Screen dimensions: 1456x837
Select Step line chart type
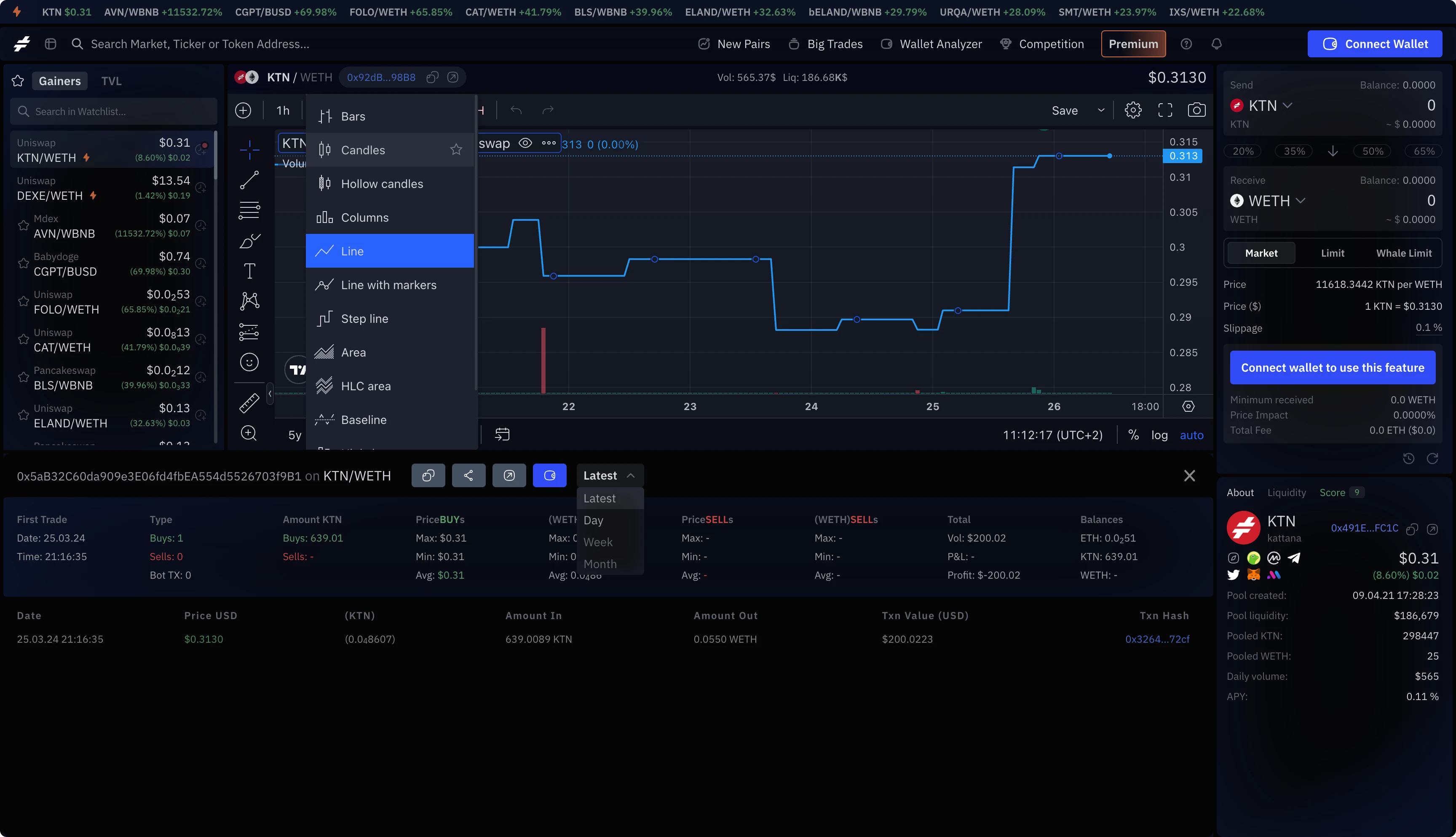pos(390,319)
